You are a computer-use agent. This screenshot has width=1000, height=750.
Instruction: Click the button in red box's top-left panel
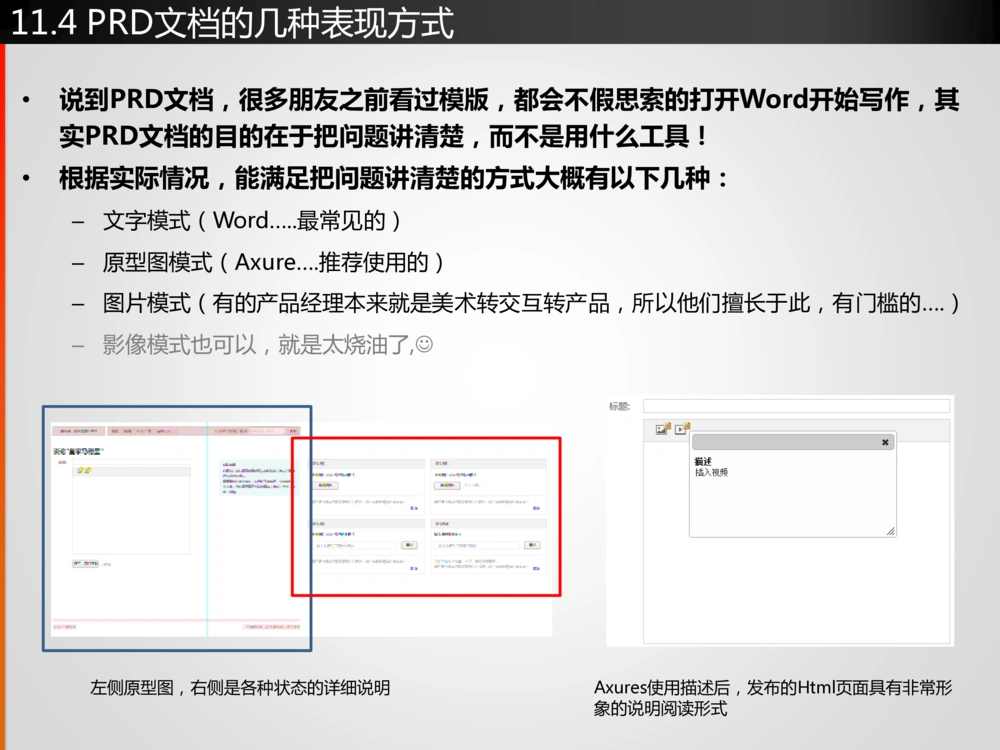click(327, 485)
